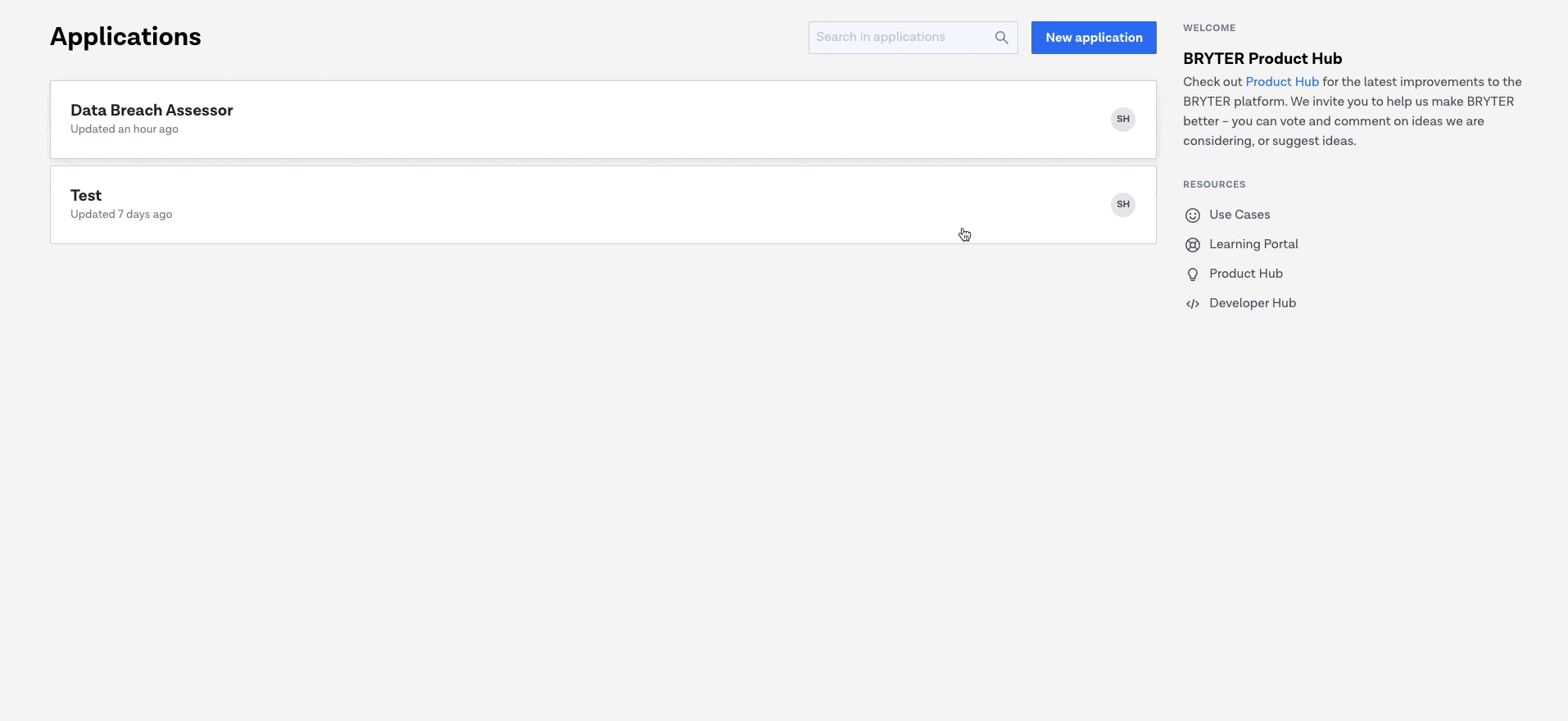Viewport: 1568px width, 721px height.
Task: Open the Test application title
Action: coord(86,196)
